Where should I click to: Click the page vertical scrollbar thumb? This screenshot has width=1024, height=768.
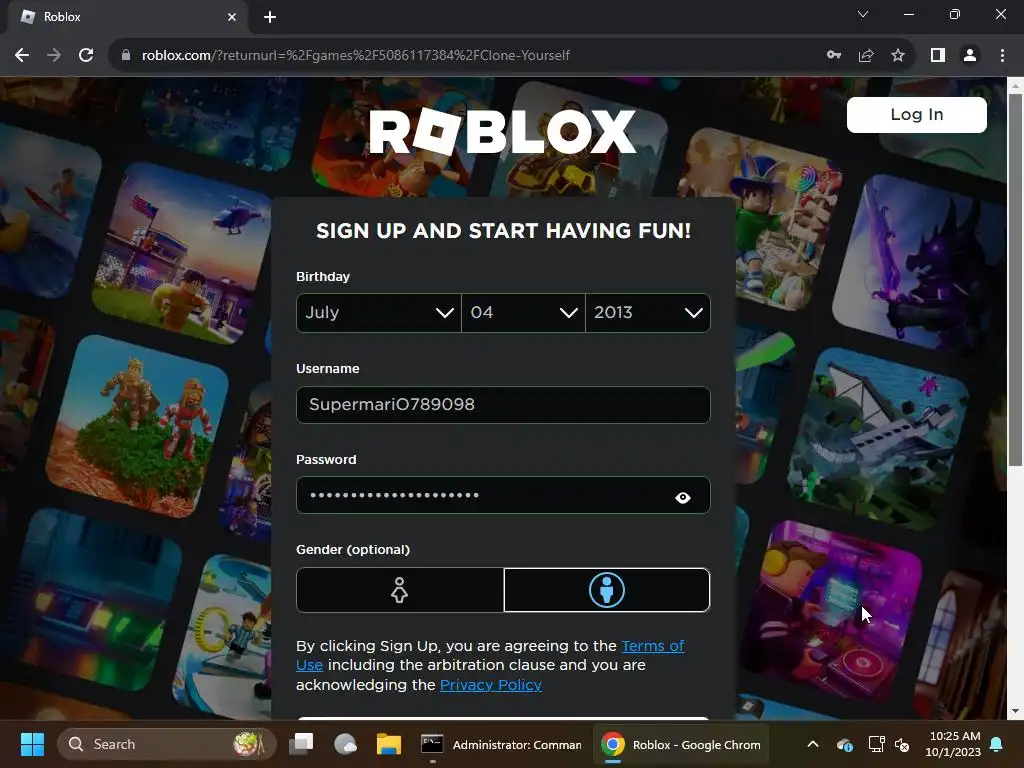(x=1015, y=280)
